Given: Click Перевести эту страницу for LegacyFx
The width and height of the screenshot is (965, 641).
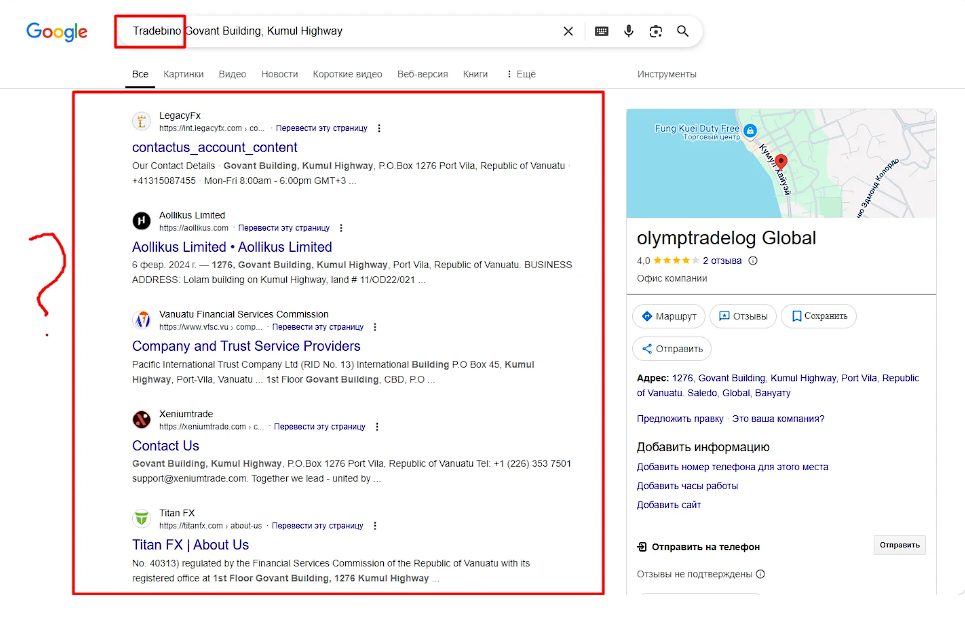Looking at the screenshot, I should (x=321, y=128).
